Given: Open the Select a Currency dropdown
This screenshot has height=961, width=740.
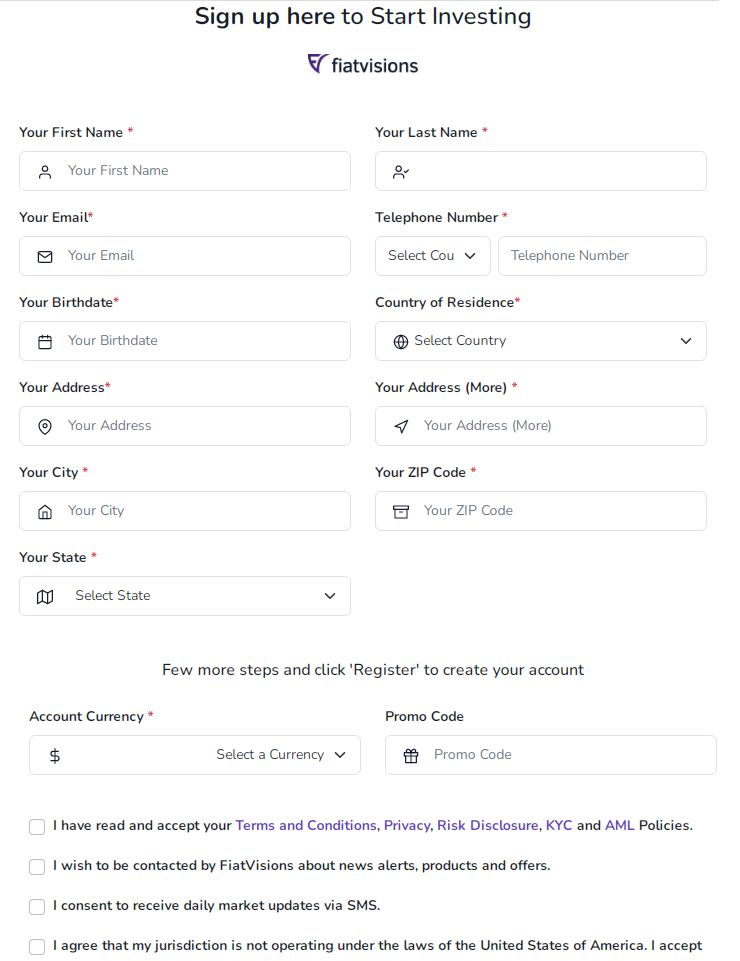Looking at the screenshot, I should tap(195, 755).
